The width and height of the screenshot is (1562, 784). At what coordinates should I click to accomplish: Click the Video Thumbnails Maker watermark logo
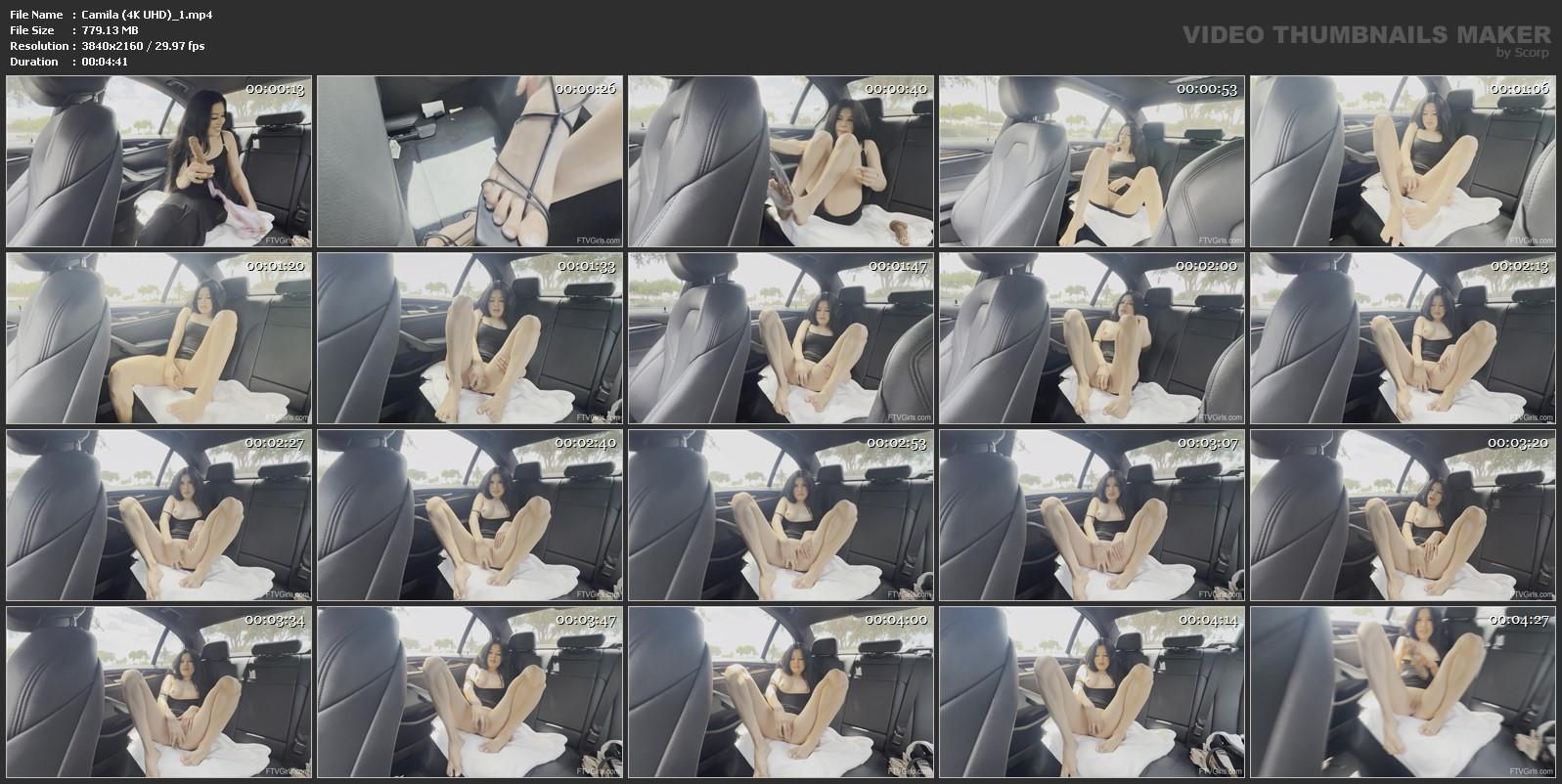[x=1365, y=38]
